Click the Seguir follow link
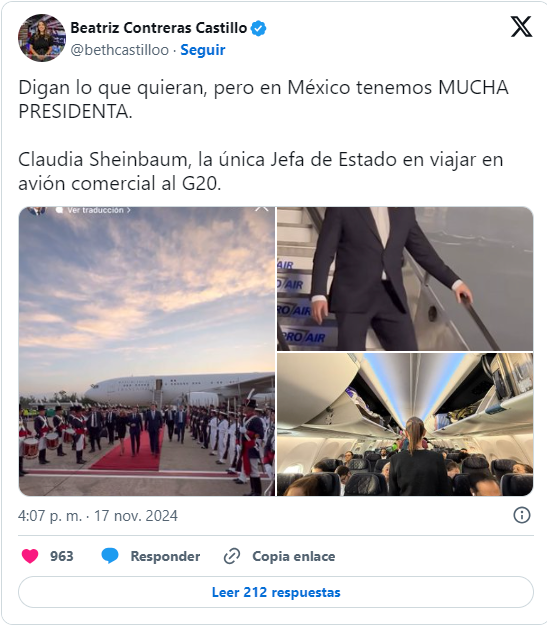Screen dimensions: 547x627 [x=203, y=50]
